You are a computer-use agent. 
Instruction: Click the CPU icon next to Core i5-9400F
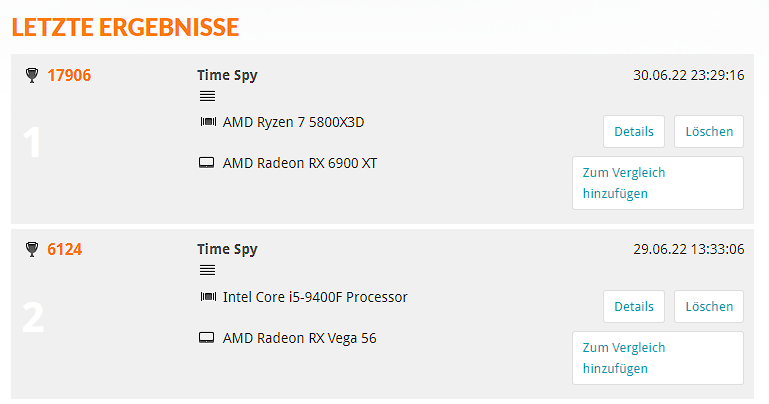208,297
